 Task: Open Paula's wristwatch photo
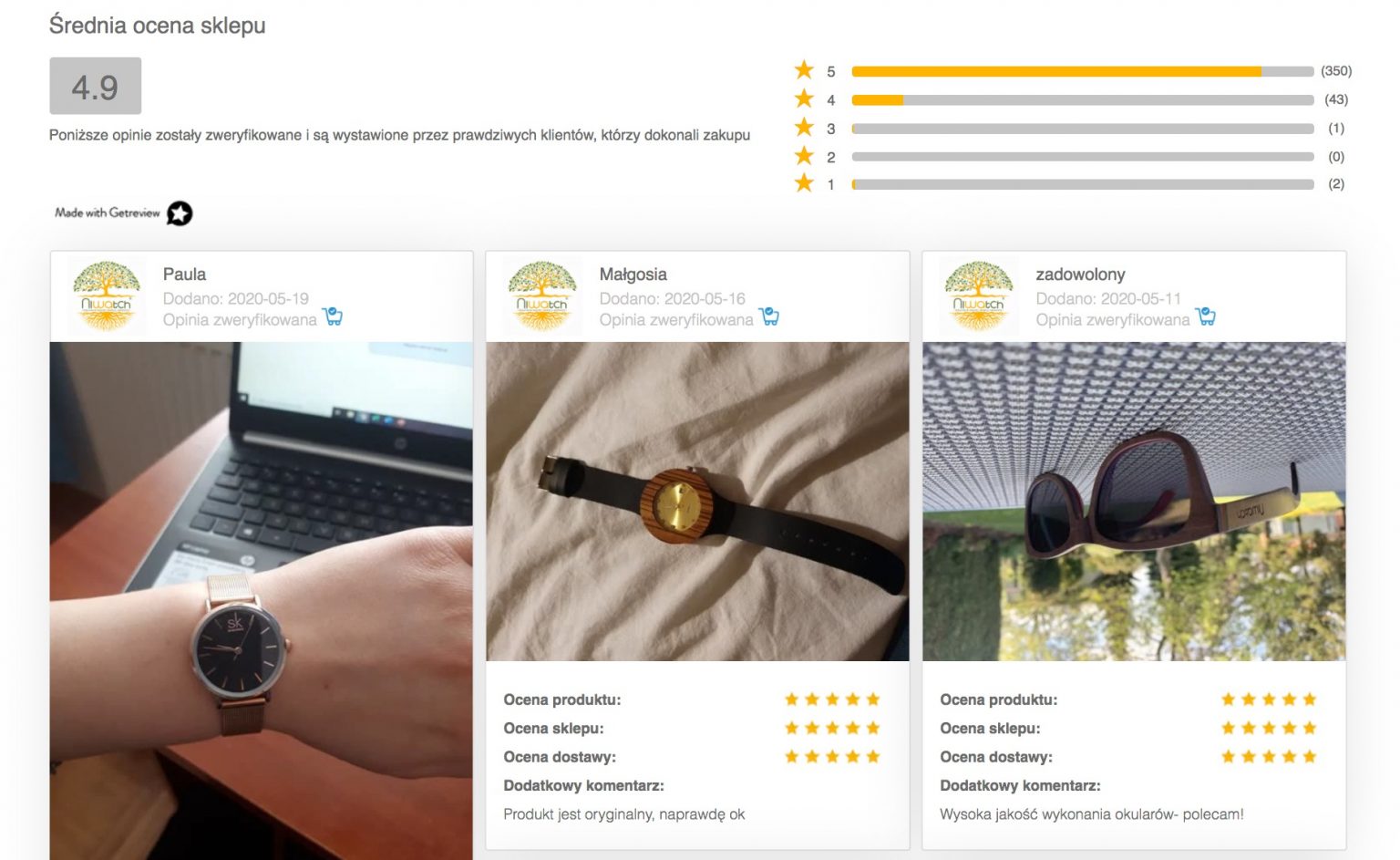point(262,601)
